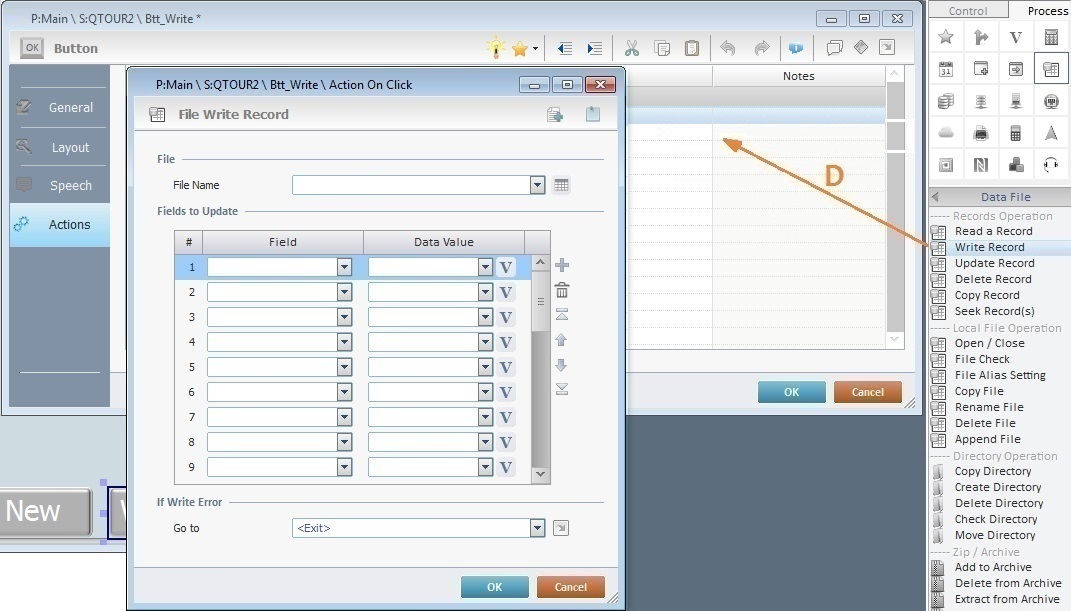The width and height of the screenshot is (1071, 611).
Task: Expand the File Name dropdown
Action: pos(537,185)
